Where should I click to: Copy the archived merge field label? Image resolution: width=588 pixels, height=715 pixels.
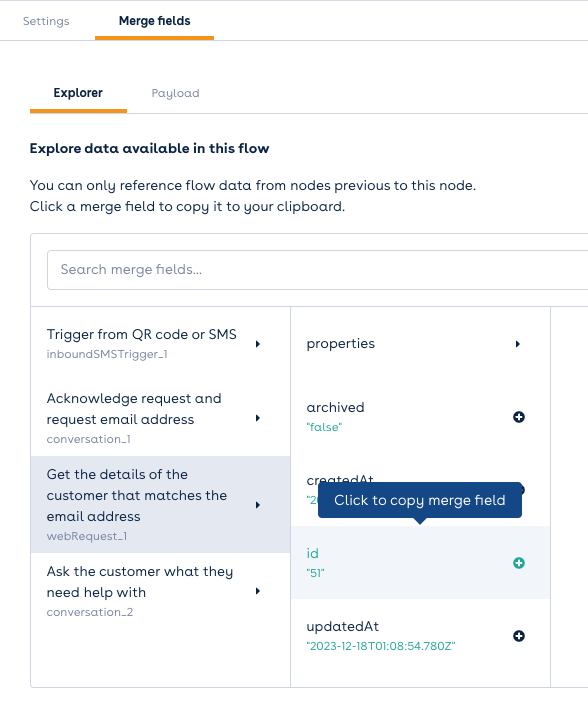(335, 407)
